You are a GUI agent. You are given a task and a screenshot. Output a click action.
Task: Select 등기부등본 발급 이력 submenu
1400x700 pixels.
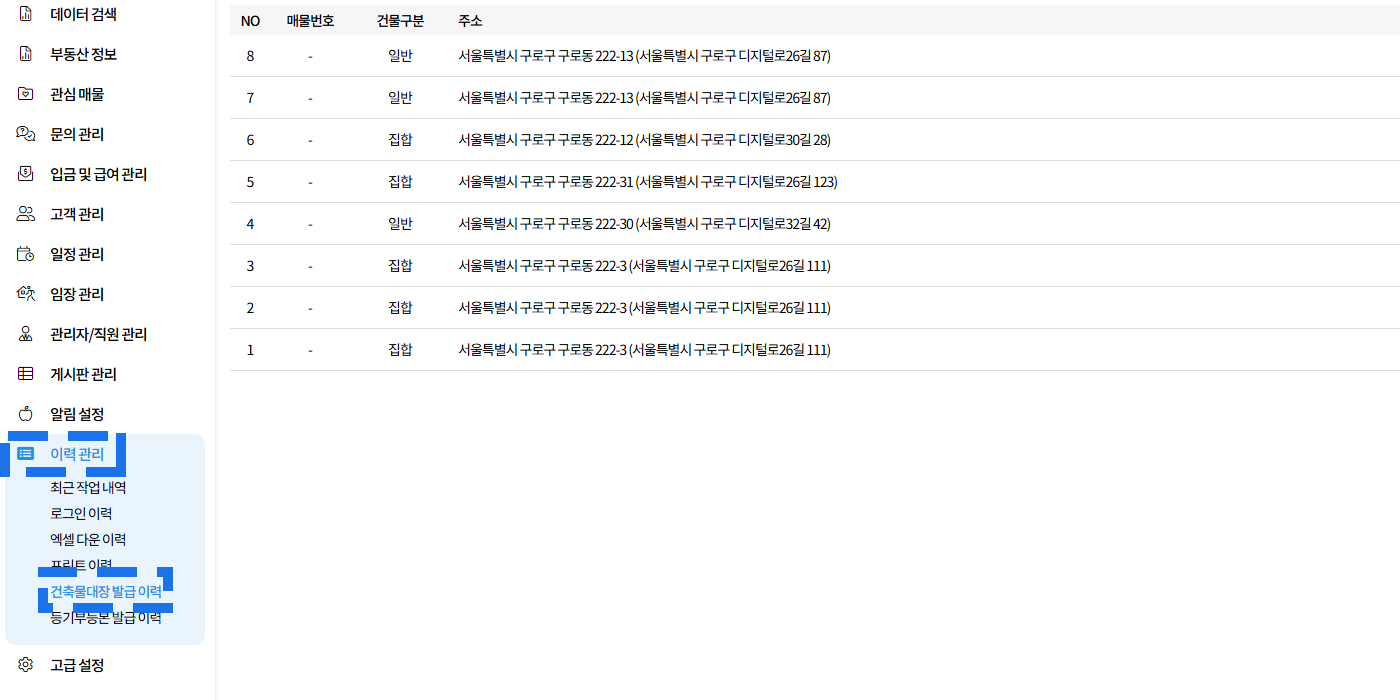pyautogui.click(x=106, y=618)
